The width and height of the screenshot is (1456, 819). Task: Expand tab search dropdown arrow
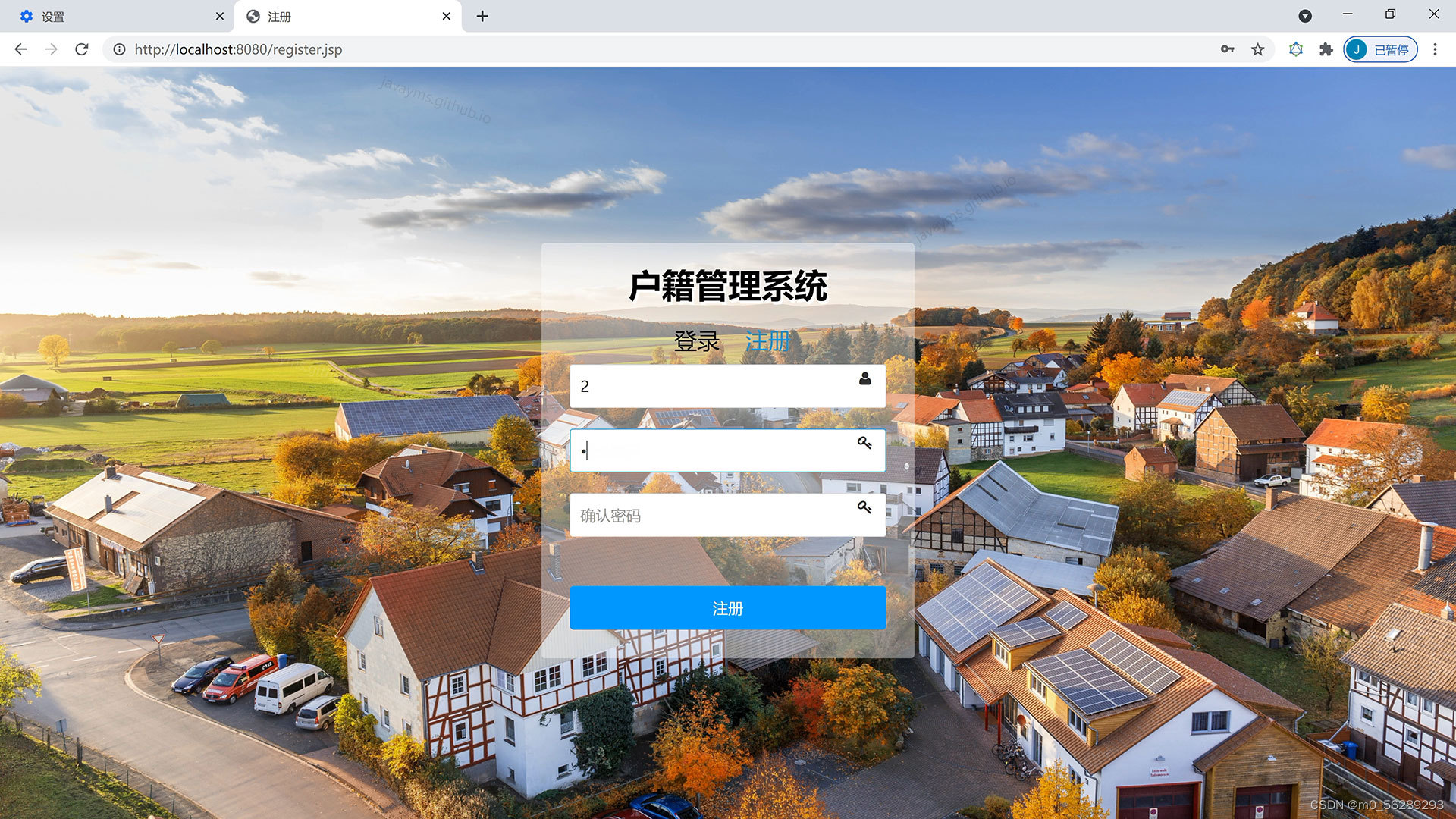[1305, 16]
